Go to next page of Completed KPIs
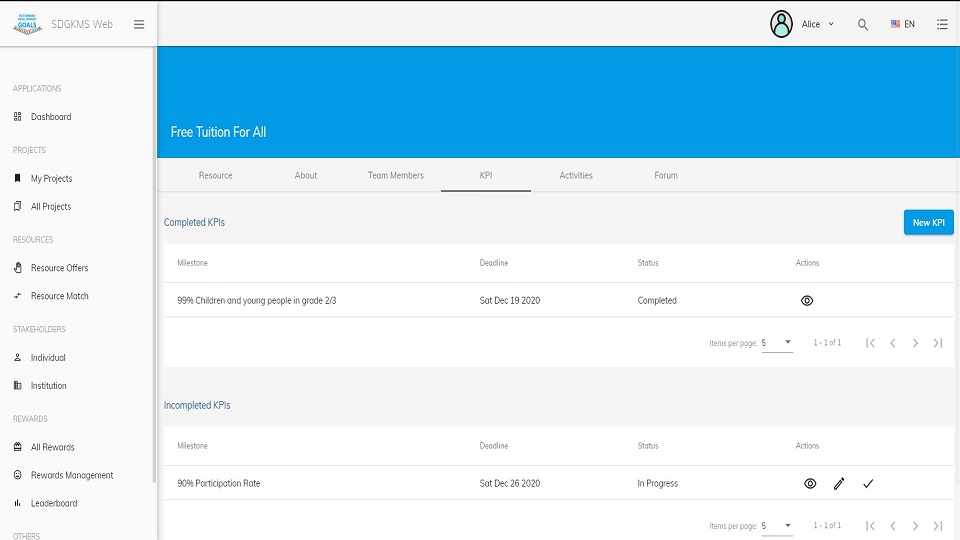960x540 pixels. click(x=915, y=343)
